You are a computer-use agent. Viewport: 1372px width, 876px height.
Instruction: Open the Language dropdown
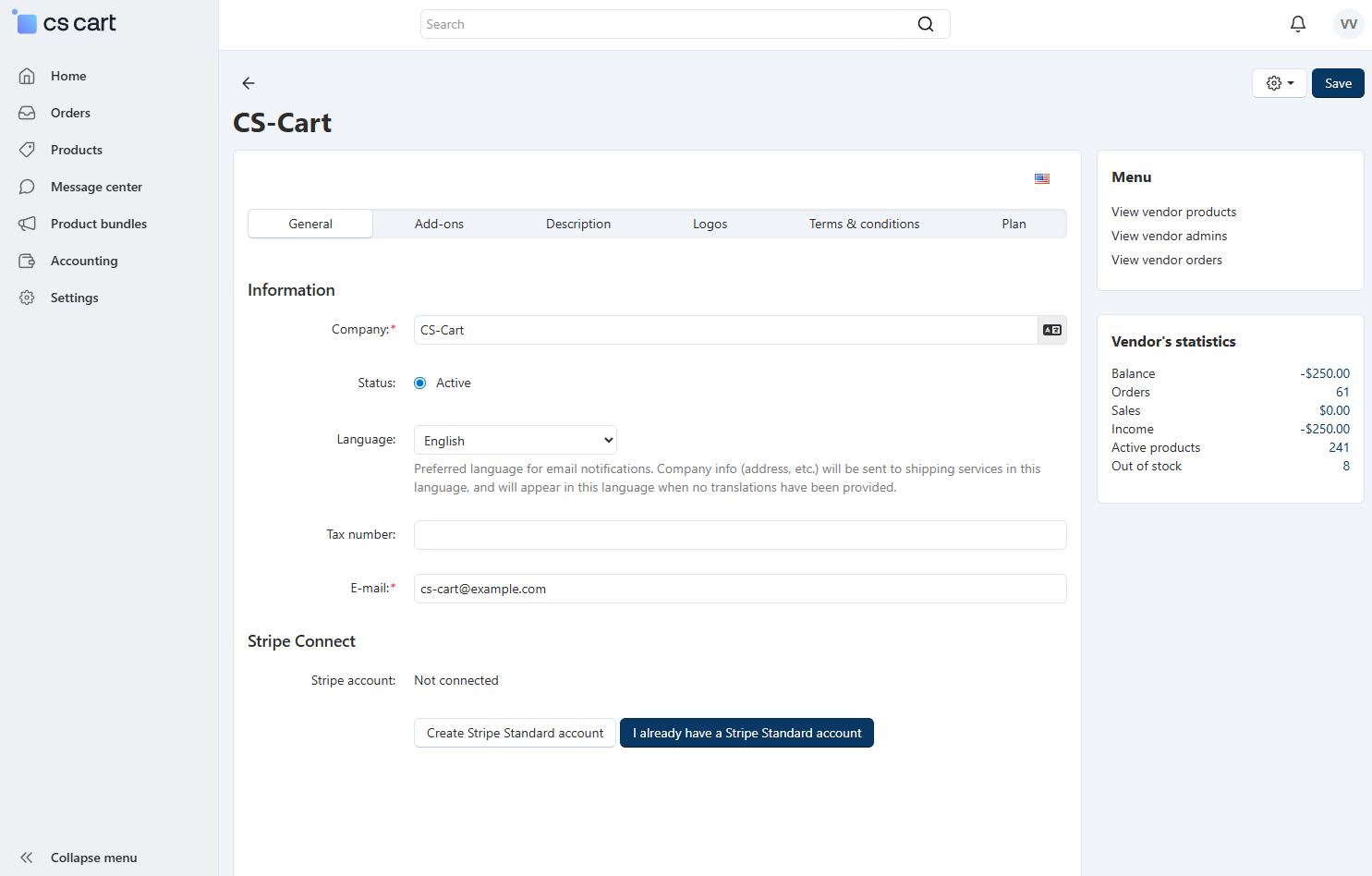click(516, 441)
